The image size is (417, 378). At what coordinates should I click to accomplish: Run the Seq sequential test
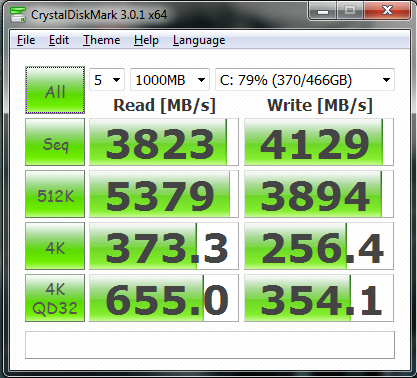point(55,142)
